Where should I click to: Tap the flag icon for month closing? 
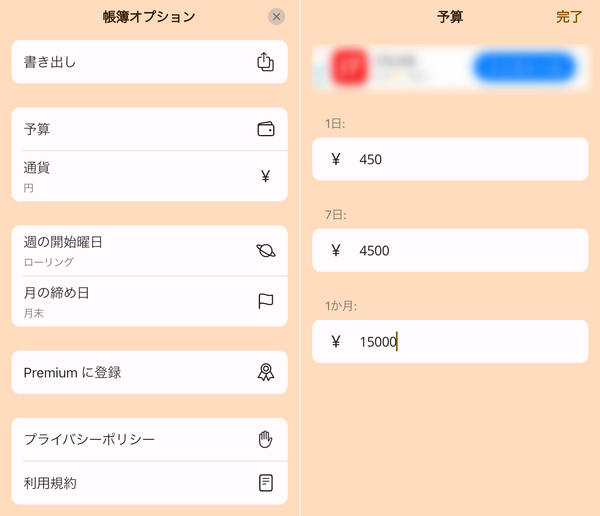(266, 301)
